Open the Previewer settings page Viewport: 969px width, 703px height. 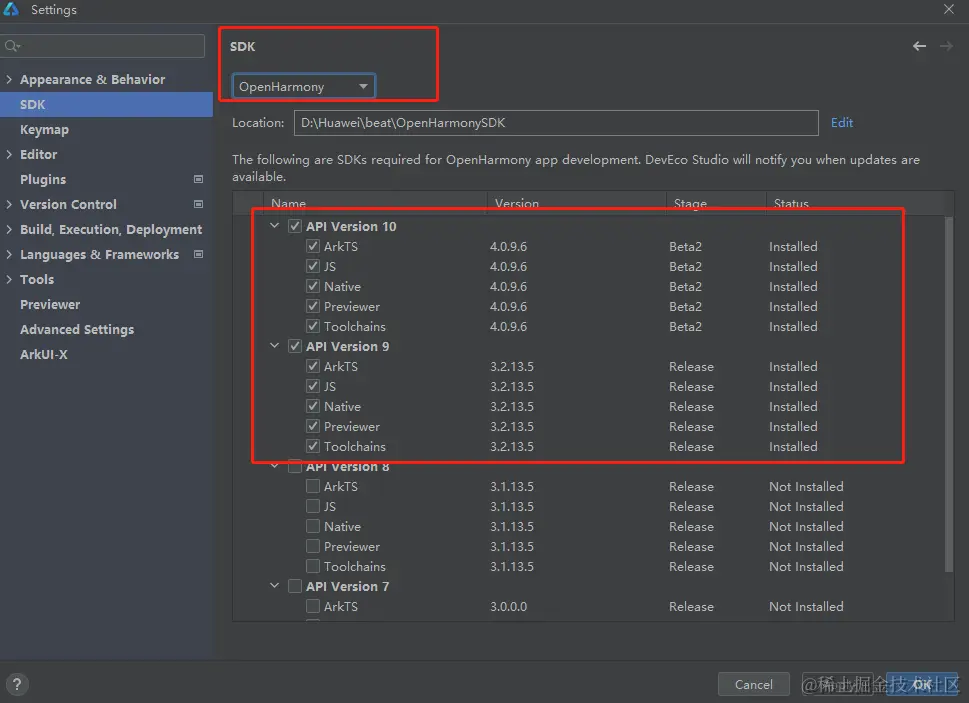[50, 305]
